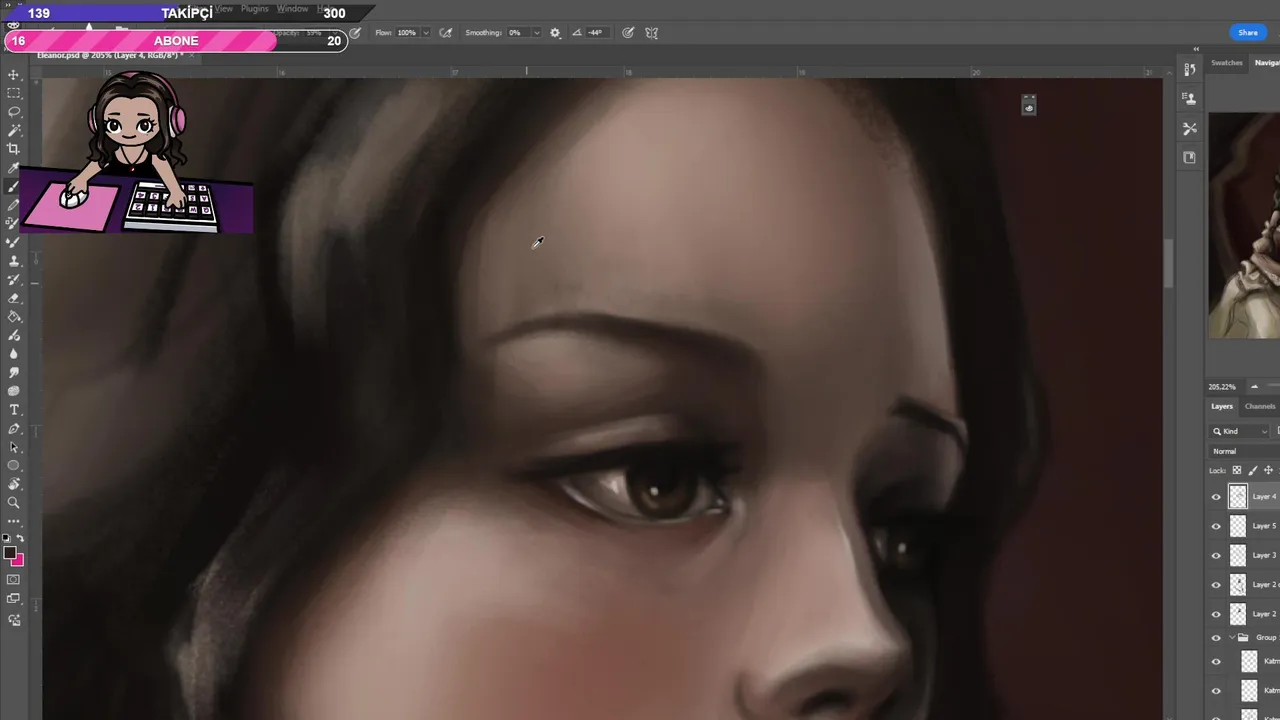The image size is (1280, 720).
Task: Click the canvas vertical scrollbar
Action: (1168, 265)
